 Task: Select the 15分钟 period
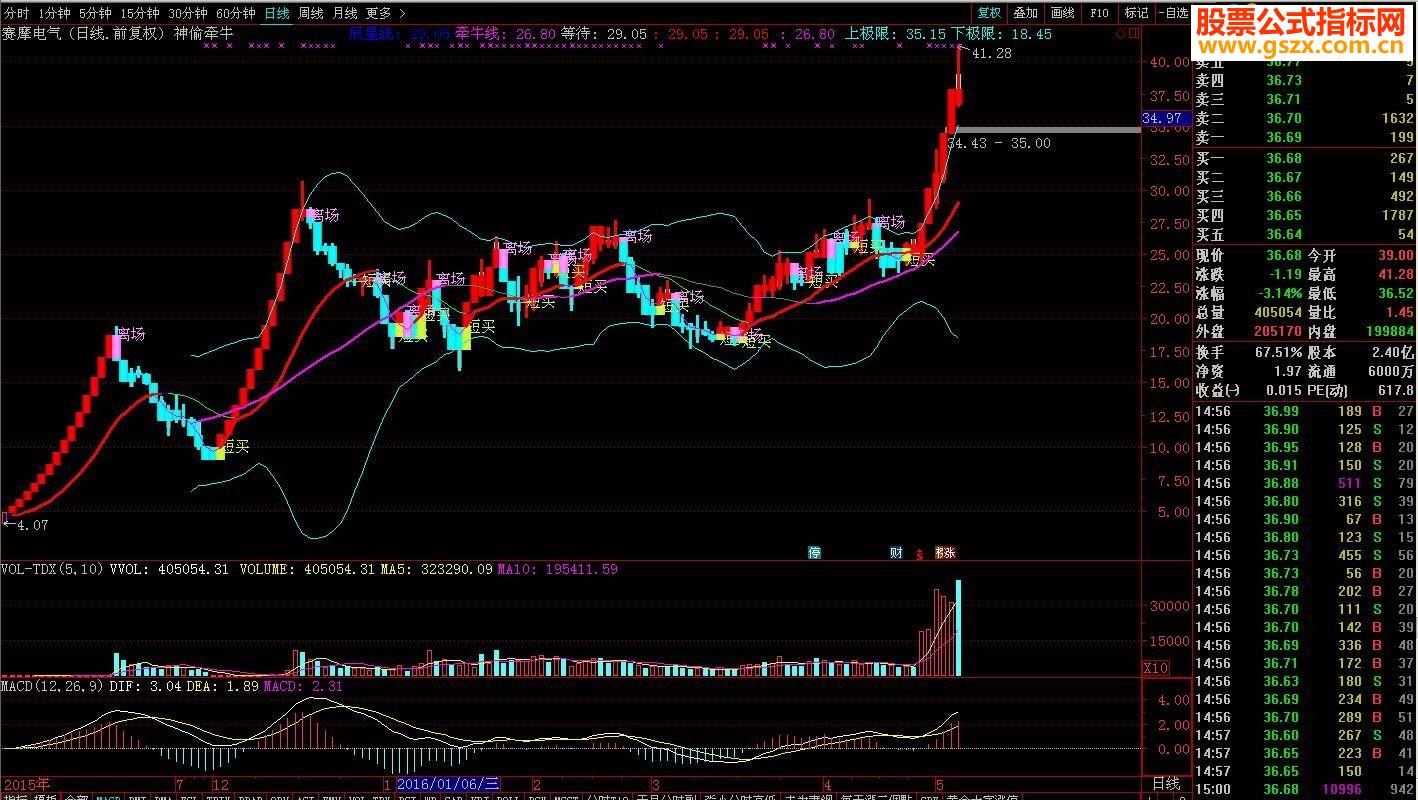click(139, 13)
